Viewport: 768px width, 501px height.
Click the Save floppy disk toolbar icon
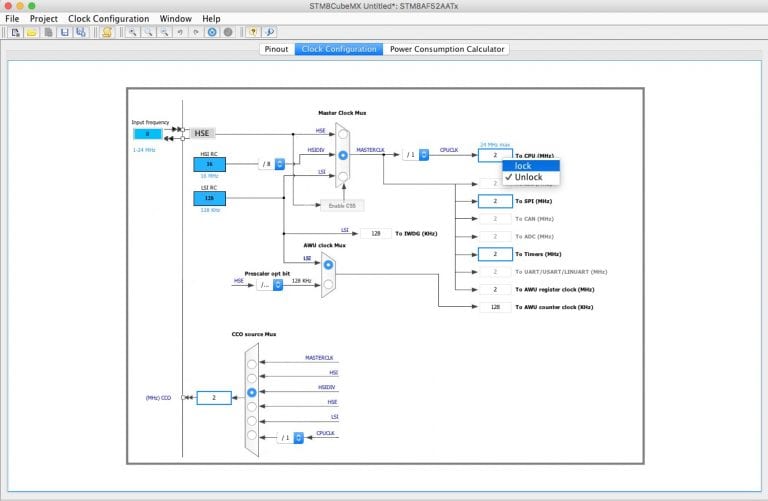(x=64, y=32)
